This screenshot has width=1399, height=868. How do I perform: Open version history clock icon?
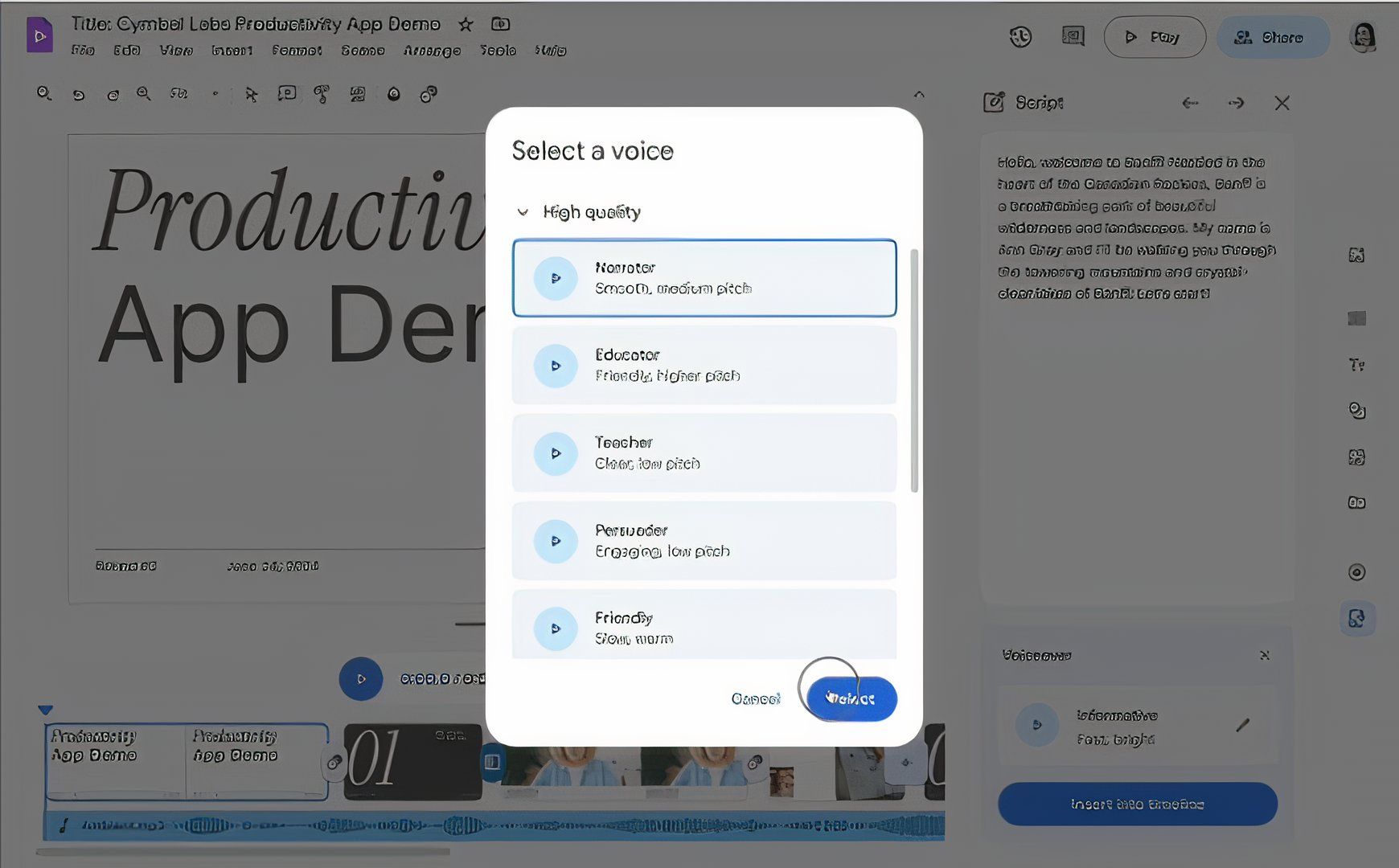[x=1020, y=37]
